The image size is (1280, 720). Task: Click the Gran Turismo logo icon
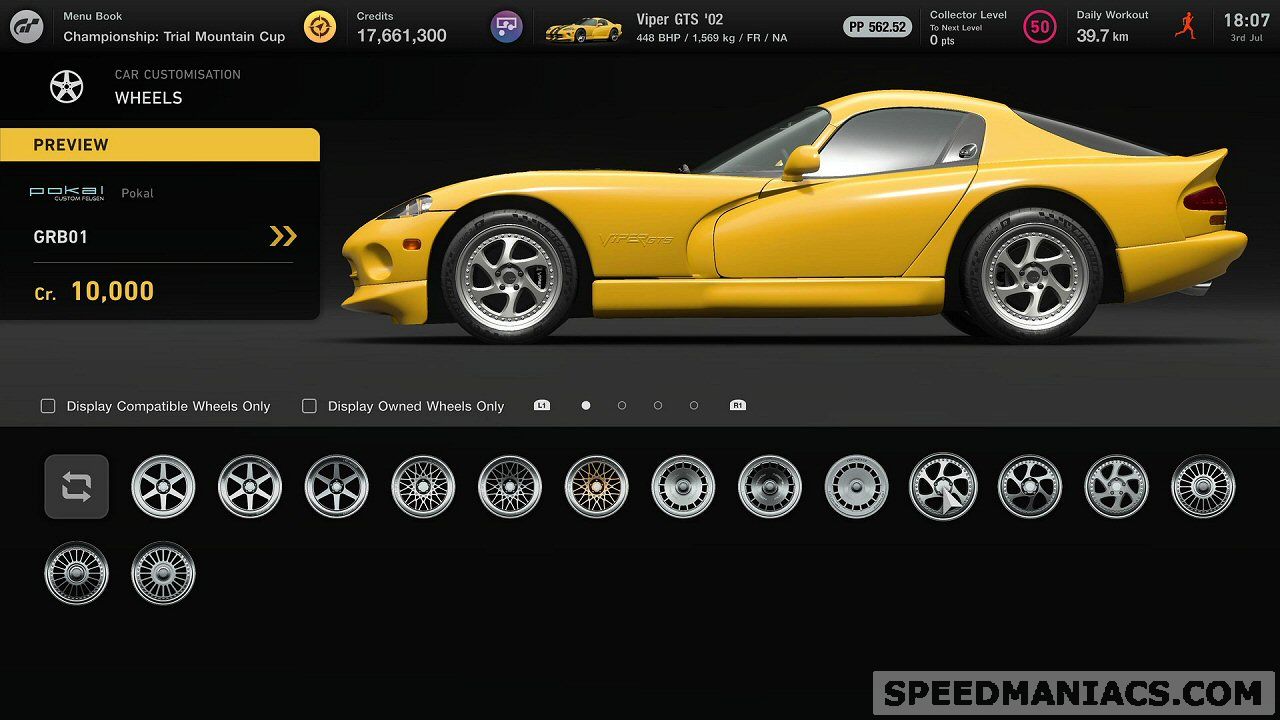point(27,27)
